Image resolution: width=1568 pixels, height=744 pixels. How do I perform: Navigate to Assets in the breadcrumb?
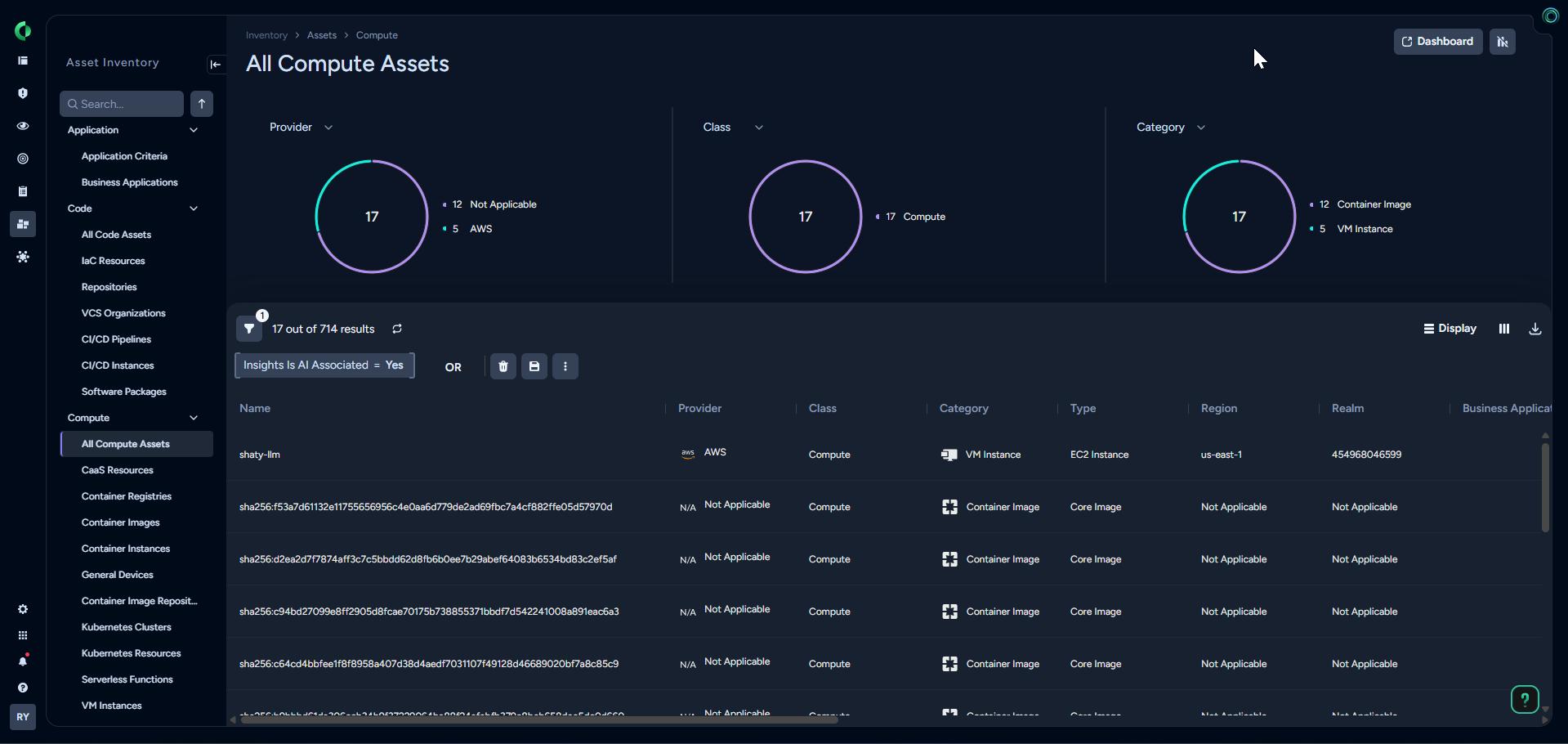[321, 35]
